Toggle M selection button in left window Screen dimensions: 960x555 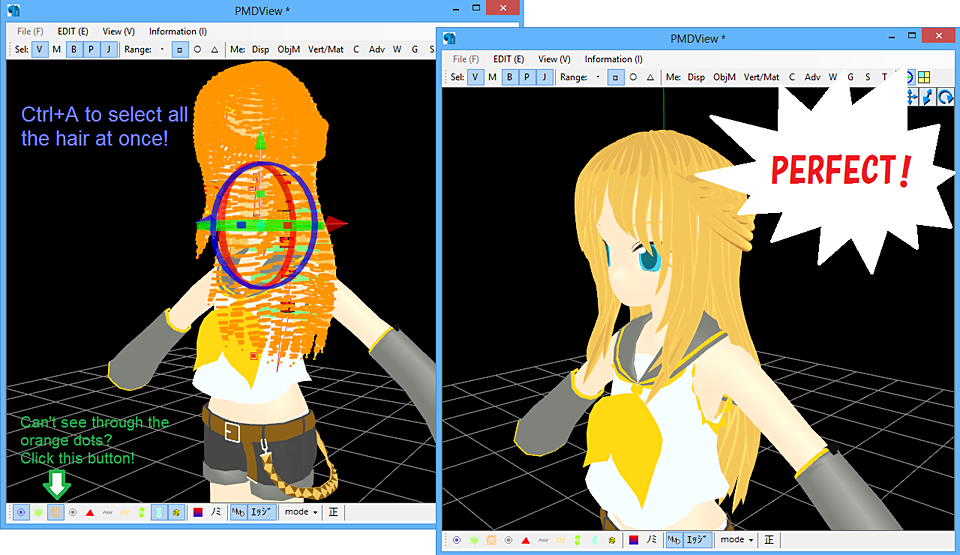56,50
